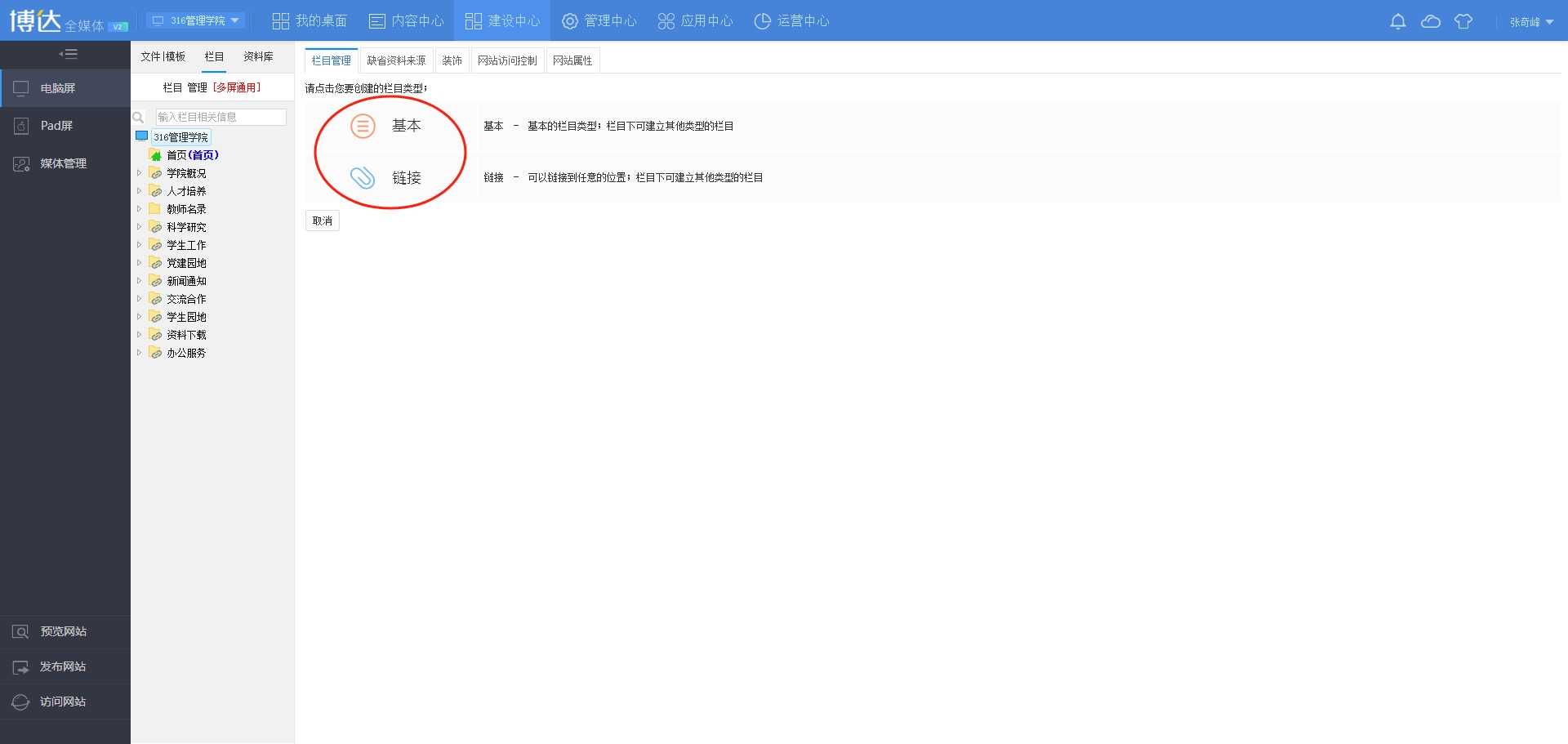Select 316管理学院 root tree node
Screen dimensions: 1568x744
coord(181,137)
